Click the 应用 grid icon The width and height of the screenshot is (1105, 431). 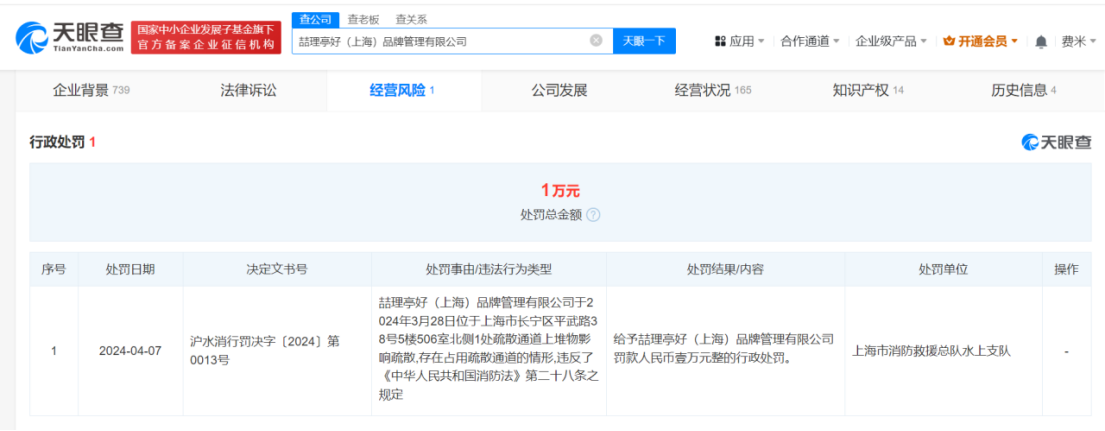pos(720,42)
